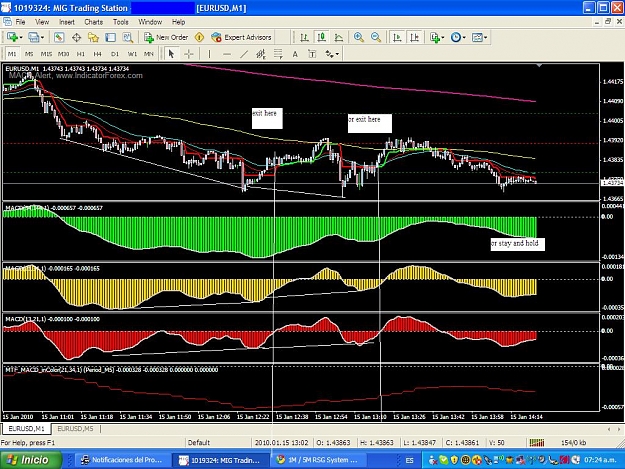Expand the Profiles dropdown
Screen dimensions: 625x469
42,37
